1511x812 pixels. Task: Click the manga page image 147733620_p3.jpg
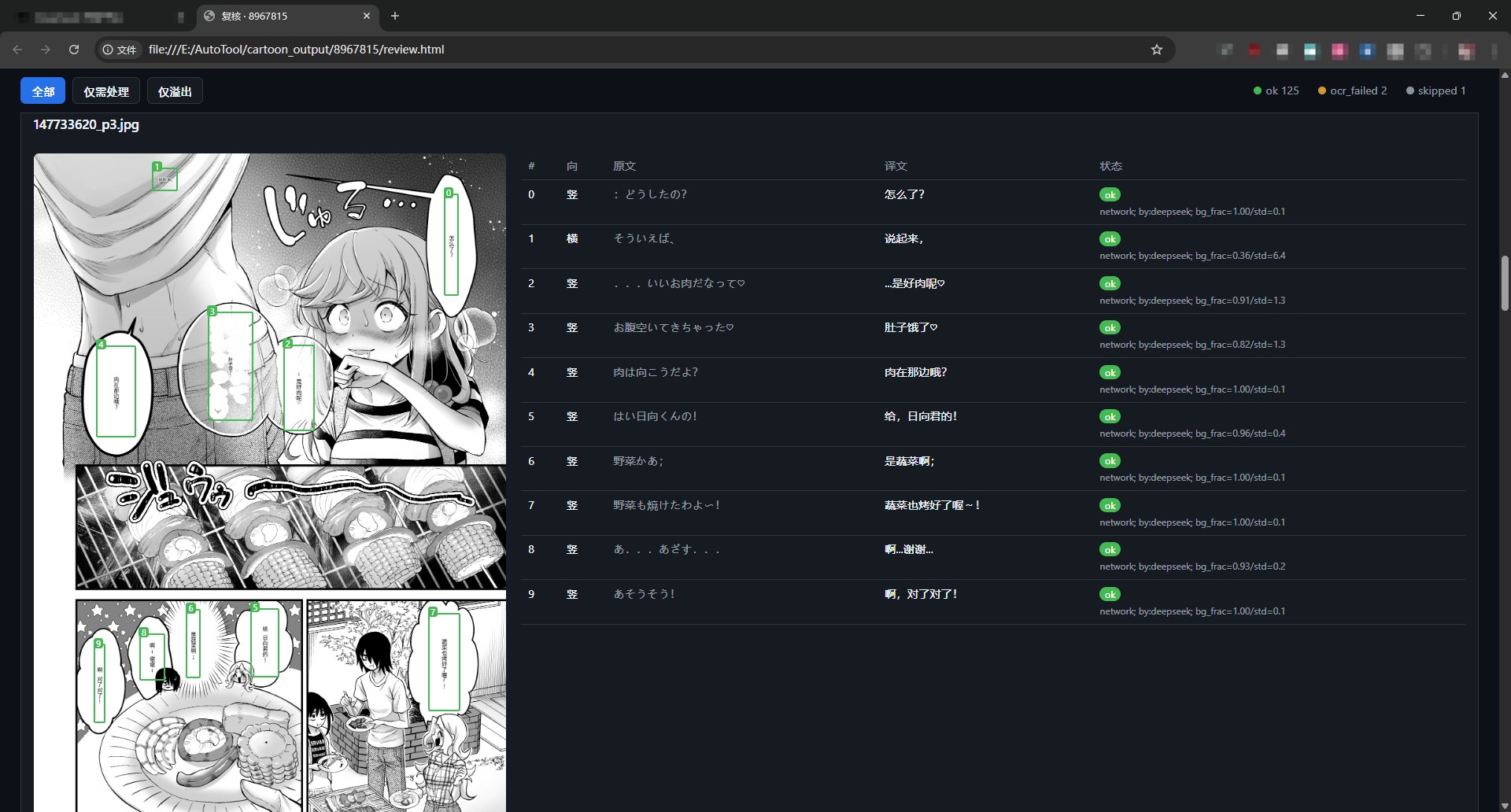pyautogui.click(x=269, y=482)
